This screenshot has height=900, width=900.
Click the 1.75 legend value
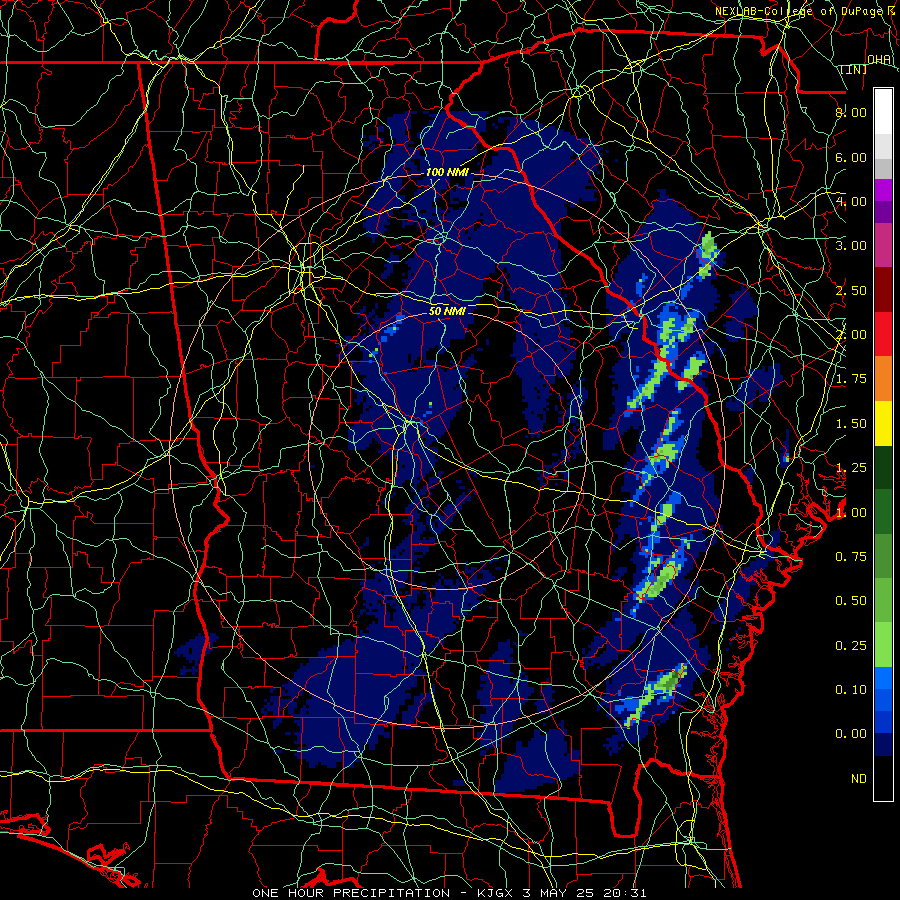tap(851, 379)
